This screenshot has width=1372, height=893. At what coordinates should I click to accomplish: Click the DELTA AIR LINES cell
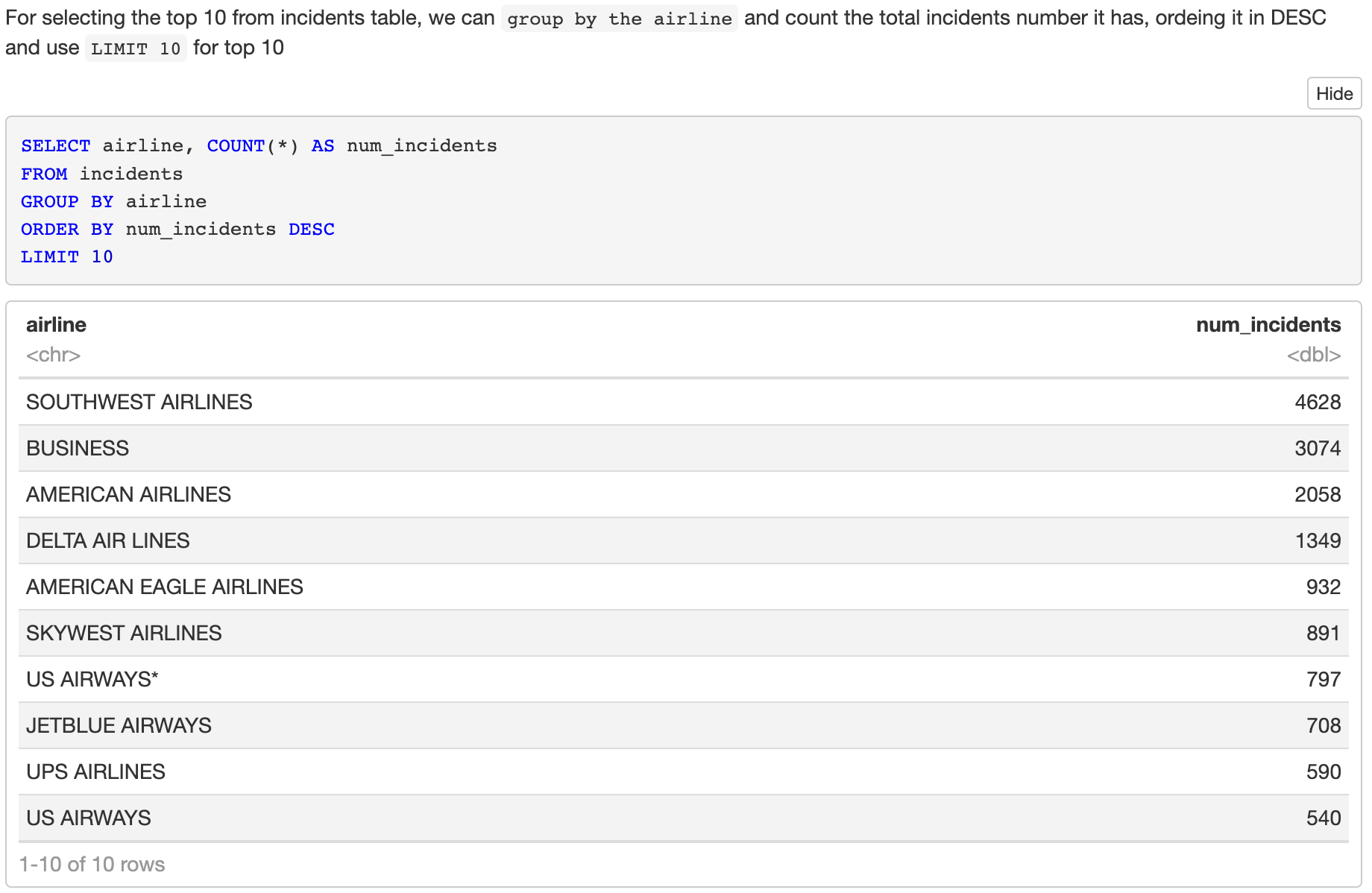click(107, 540)
